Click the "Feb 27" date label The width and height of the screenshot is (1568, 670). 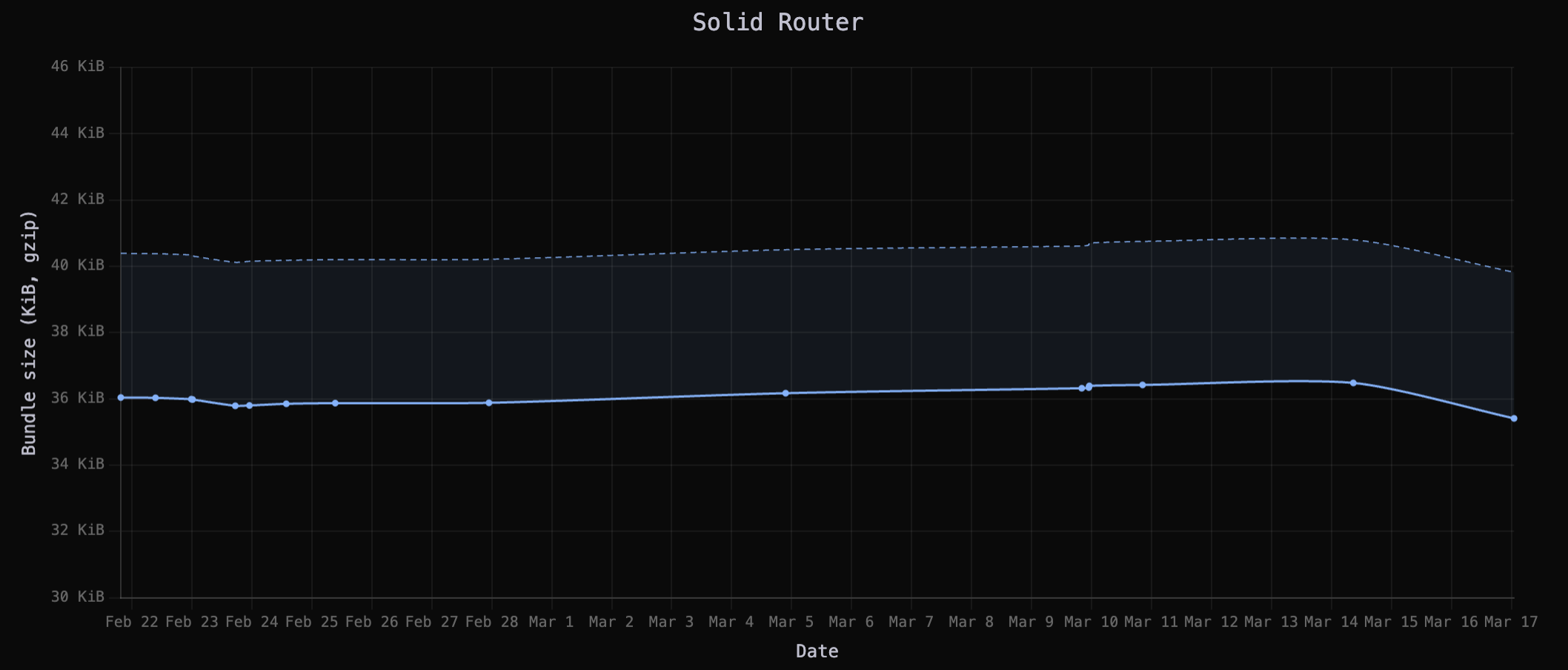[432, 622]
